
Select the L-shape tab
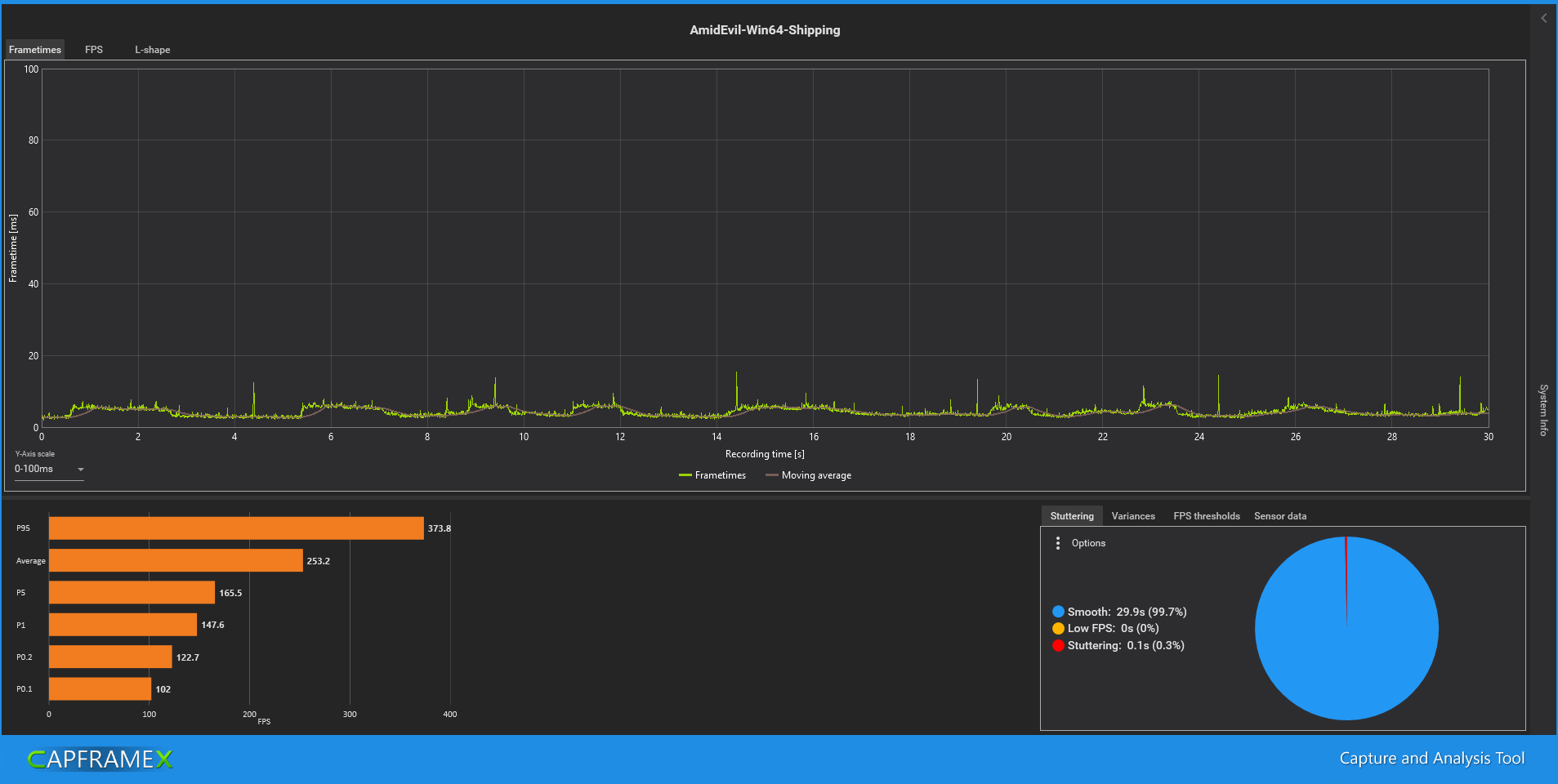(153, 50)
